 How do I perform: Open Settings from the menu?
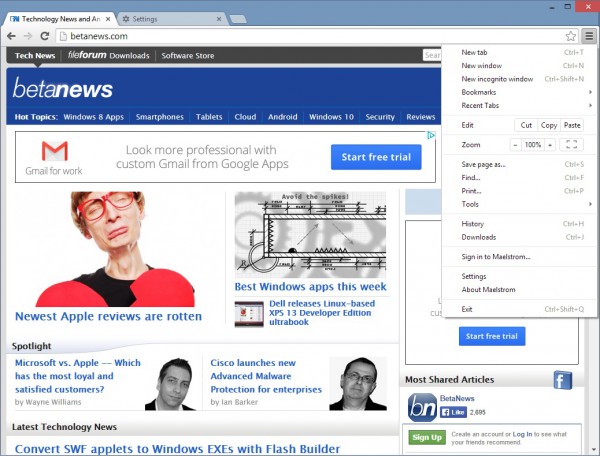coord(519,276)
